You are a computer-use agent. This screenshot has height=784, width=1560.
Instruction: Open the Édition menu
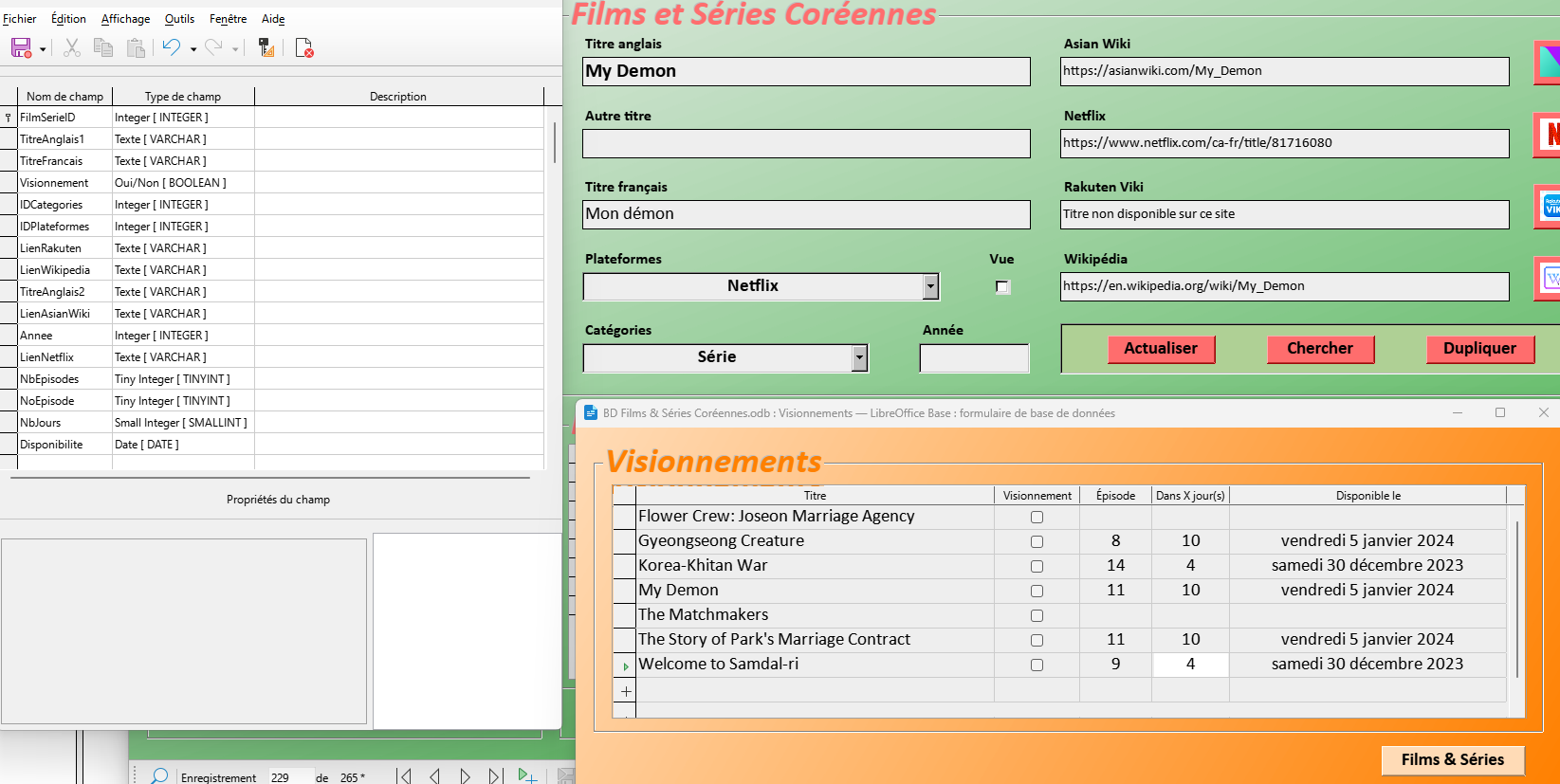[x=68, y=19]
